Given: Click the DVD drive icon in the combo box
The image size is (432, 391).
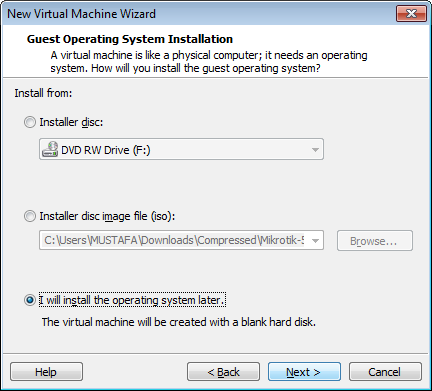Looking at the screenshot, I should pyautogui.click(x=50, y=149).
